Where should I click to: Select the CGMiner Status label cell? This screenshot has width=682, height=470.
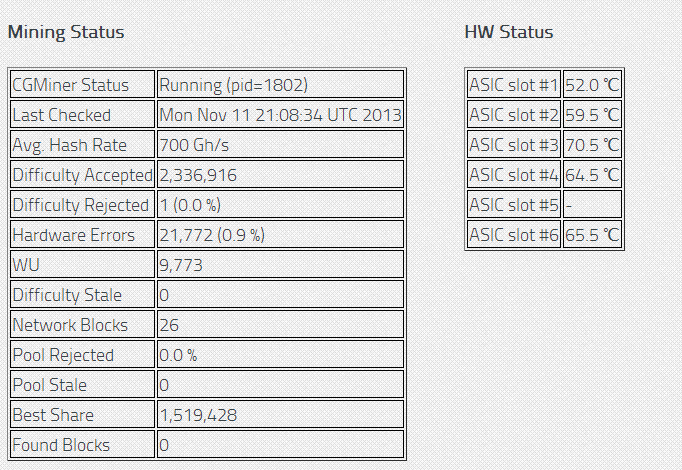pos(83,84)
